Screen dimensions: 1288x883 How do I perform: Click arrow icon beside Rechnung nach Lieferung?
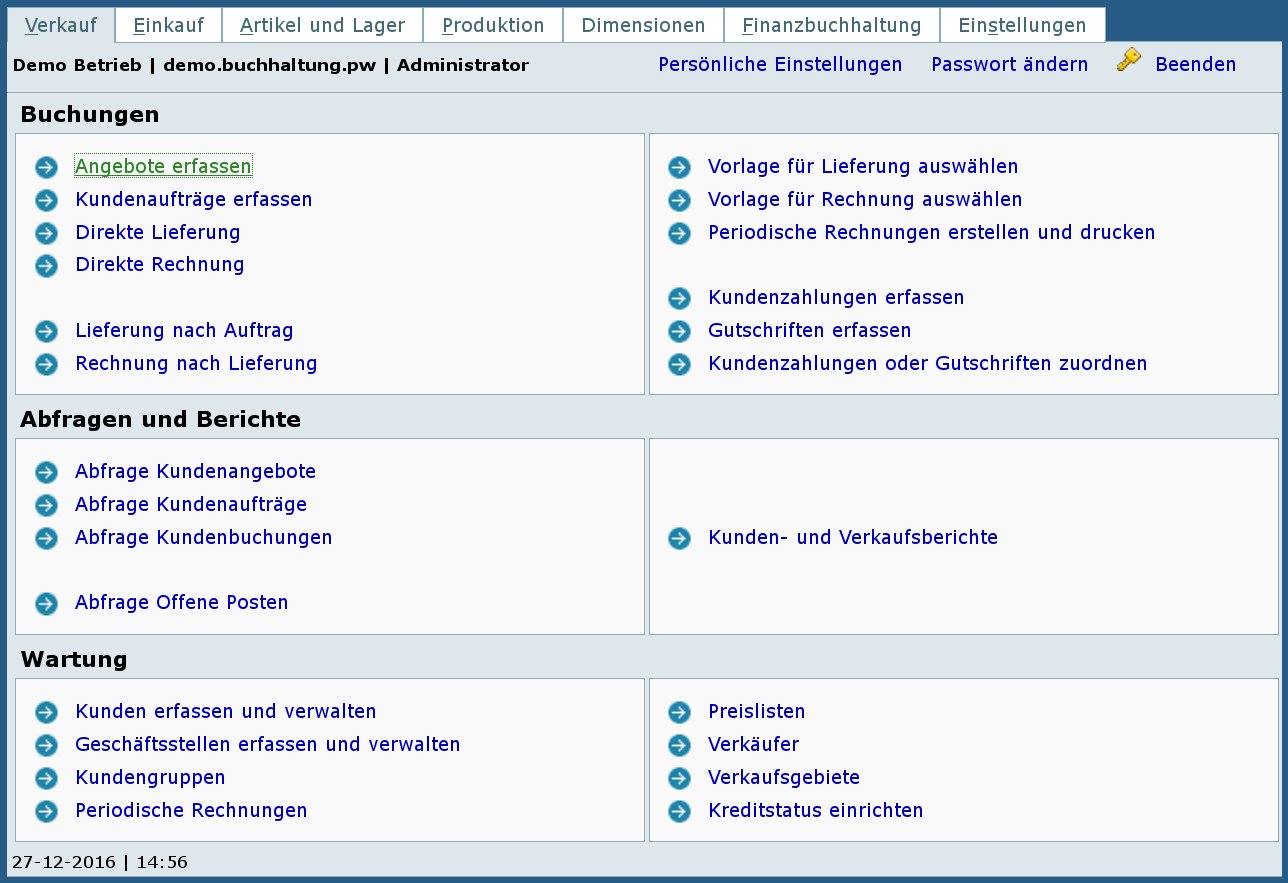point(47,364)
